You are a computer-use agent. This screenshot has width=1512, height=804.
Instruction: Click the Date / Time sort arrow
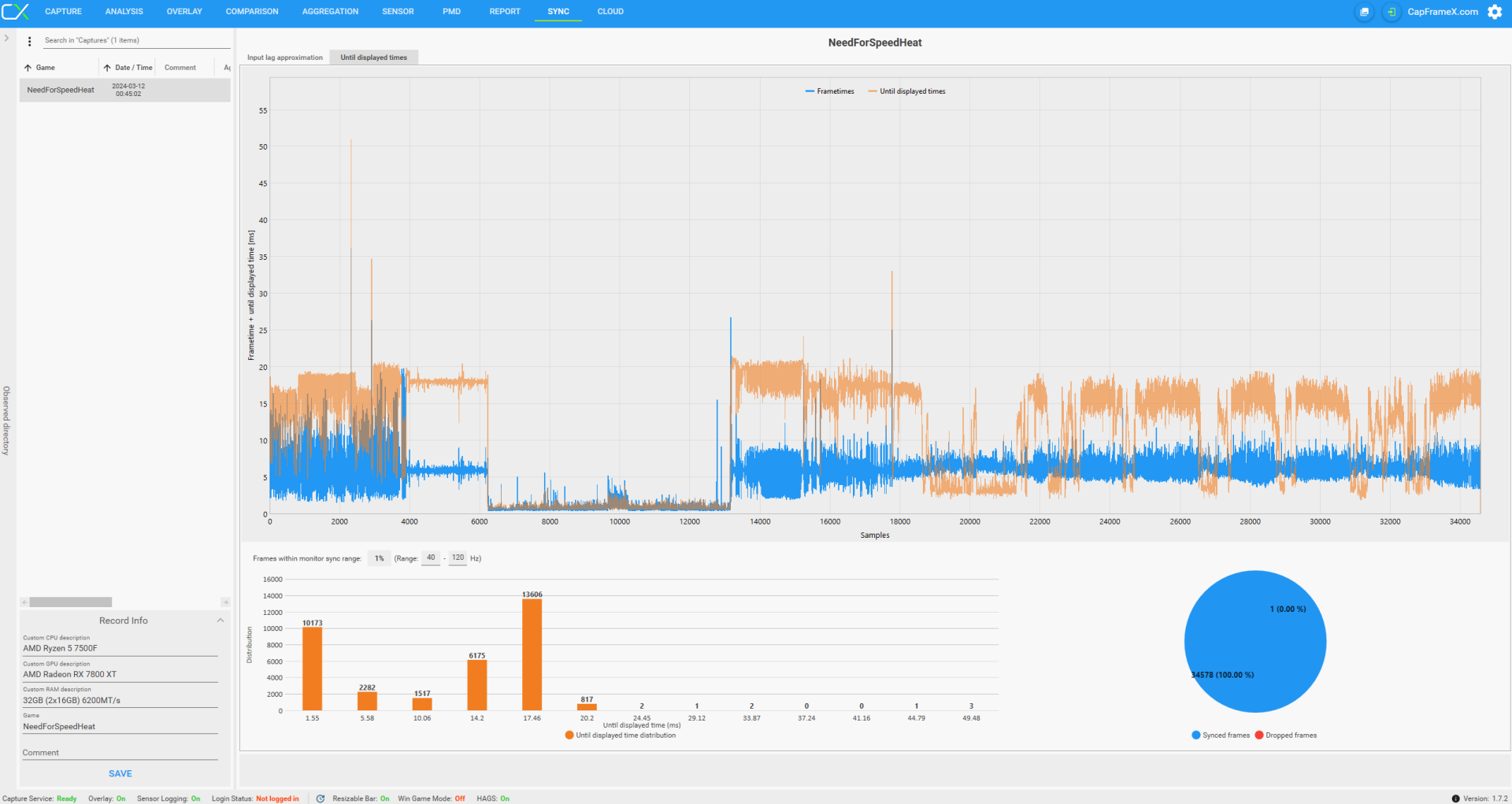[107, 68]
